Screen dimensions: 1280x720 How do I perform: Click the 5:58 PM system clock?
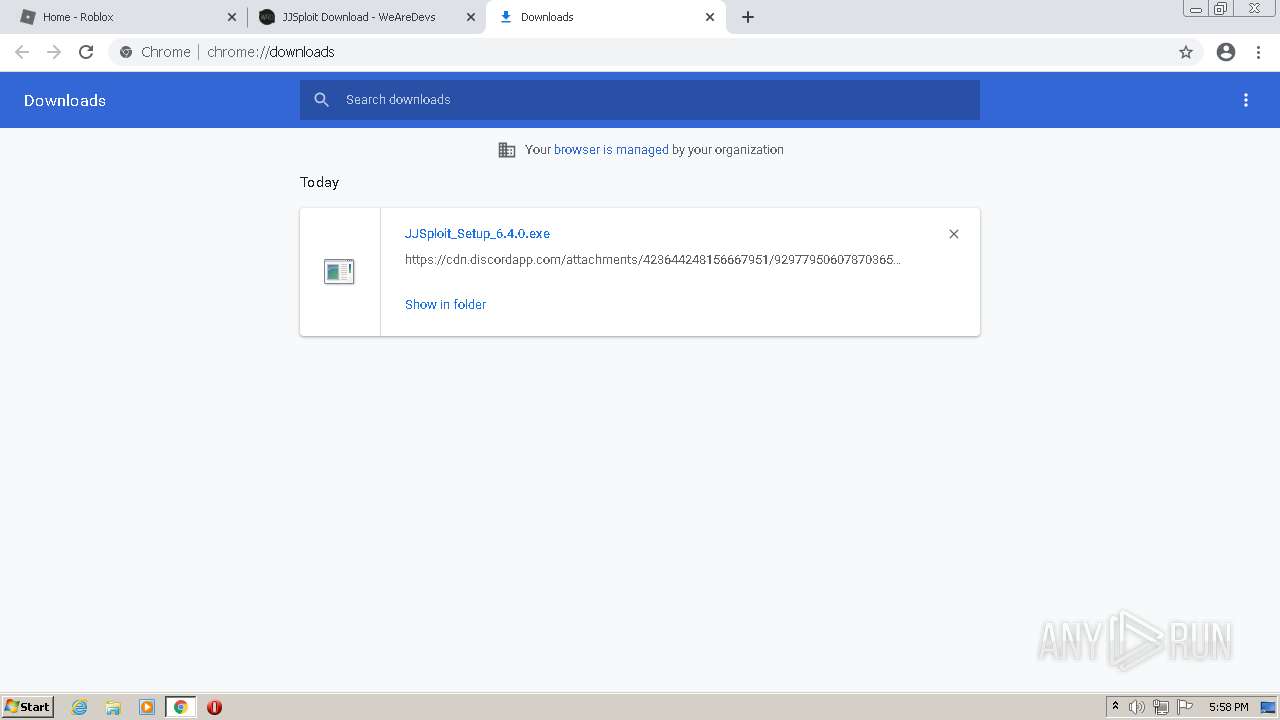pos(1228,707)
